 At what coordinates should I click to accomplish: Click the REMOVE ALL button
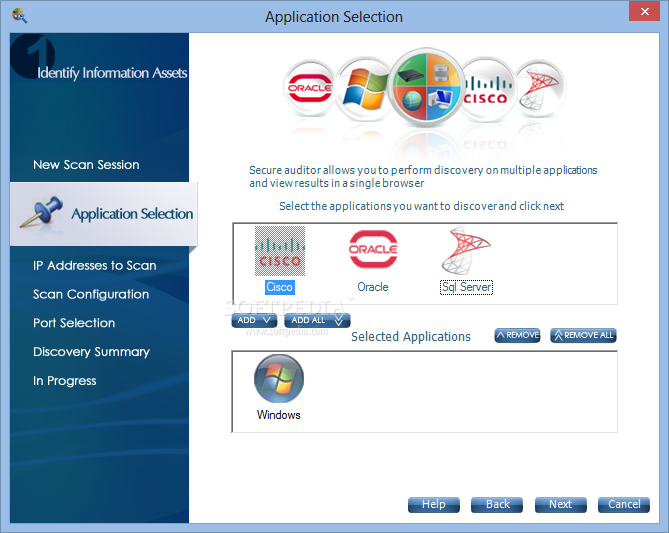pyautogui.click(x=583, y=335)
